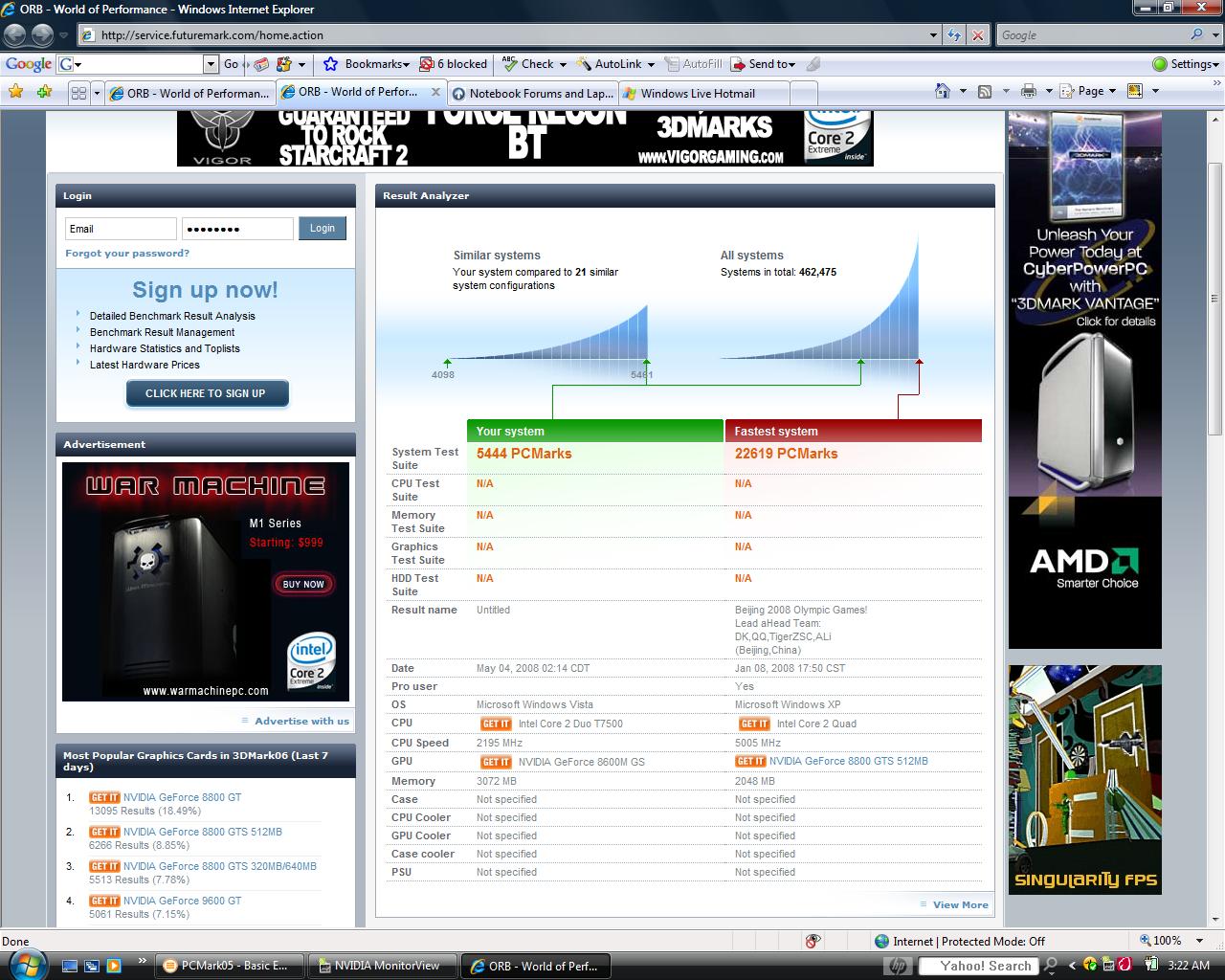This screenshot has height=980, width=1225.
Task: Click the address bar URL field
Action: tap(502, 35)
